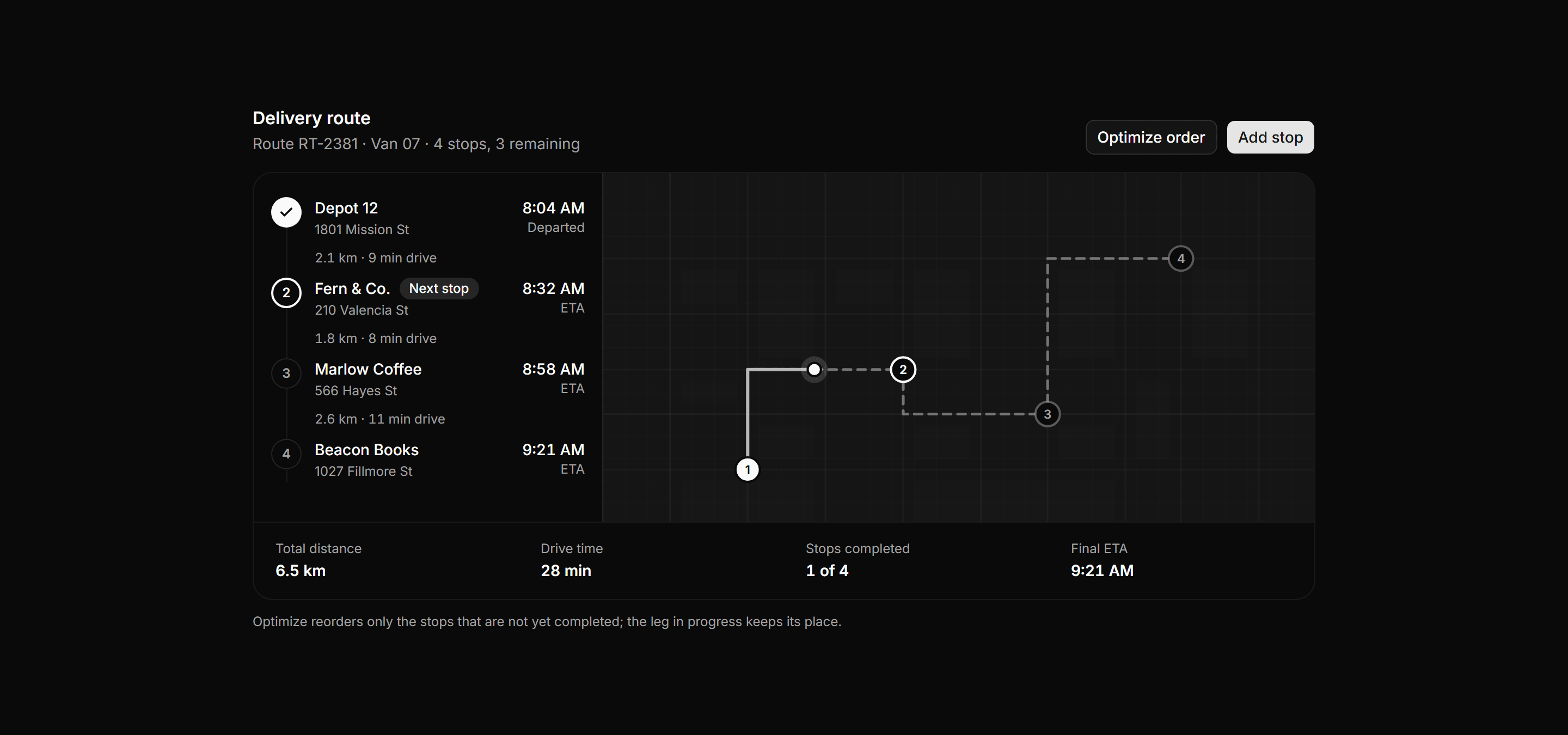
Task: Select map marker 1 for the depot
Action: click(x=748, y=470)
